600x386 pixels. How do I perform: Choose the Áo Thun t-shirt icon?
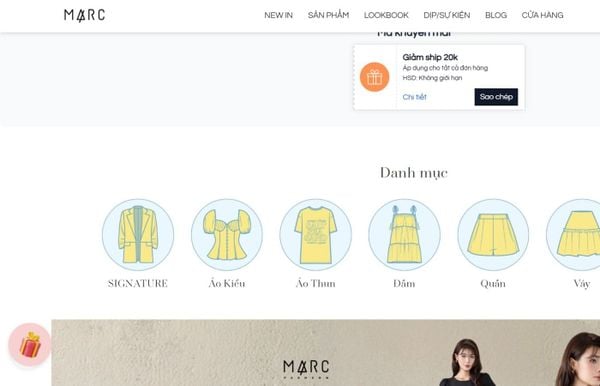pyautogui.click(x=316, y=235)
